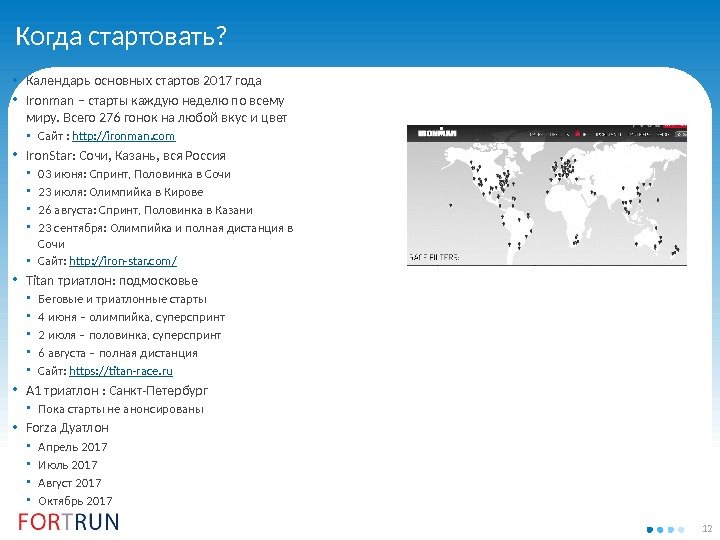Select 'Беговые и триатлонные старты' line
The width and height of the screenshot is (720, 540).
[x=122, y=299]
